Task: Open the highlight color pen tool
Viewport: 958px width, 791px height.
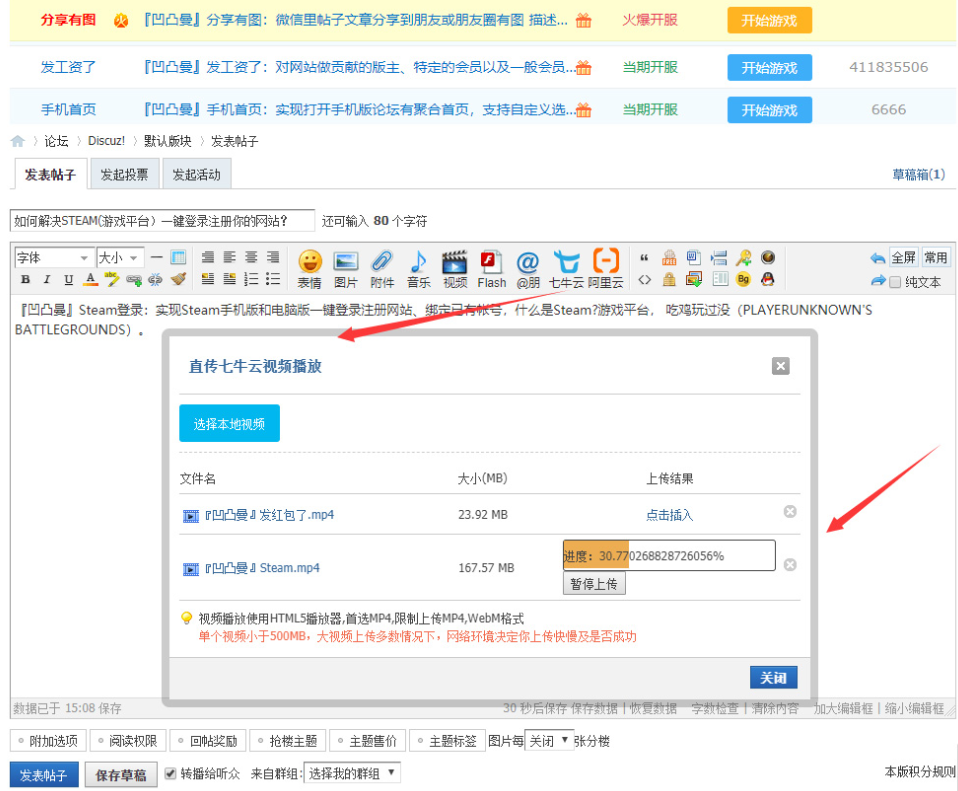Action: coord(112,279)
